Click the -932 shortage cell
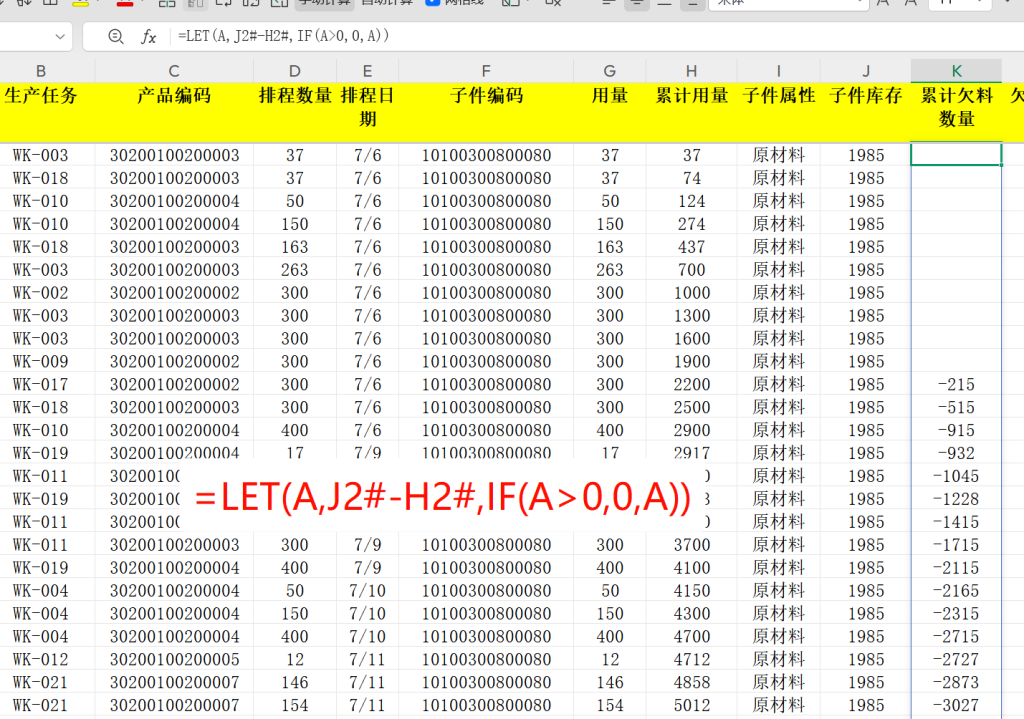This screenshot has height=719, width=1024. [x=956, y=453]
